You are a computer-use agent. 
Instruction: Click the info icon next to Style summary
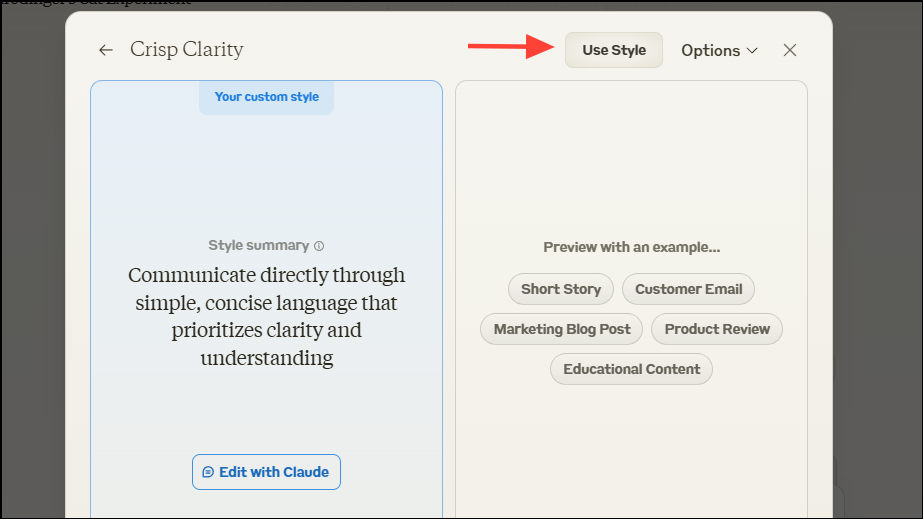point(319,246)
